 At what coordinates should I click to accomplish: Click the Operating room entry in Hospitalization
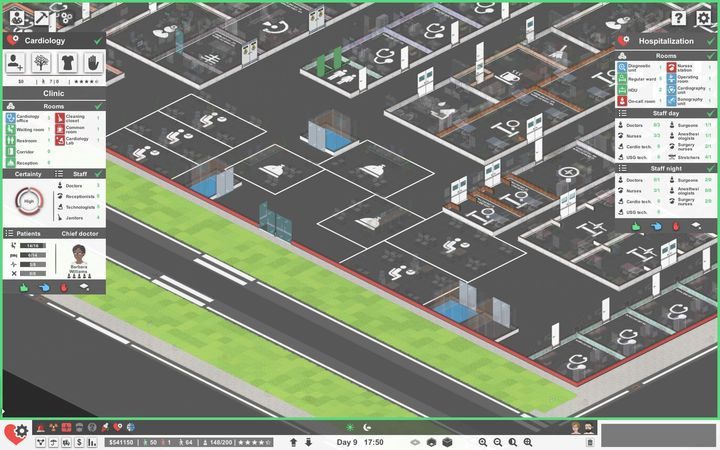[x=687, y=77]
